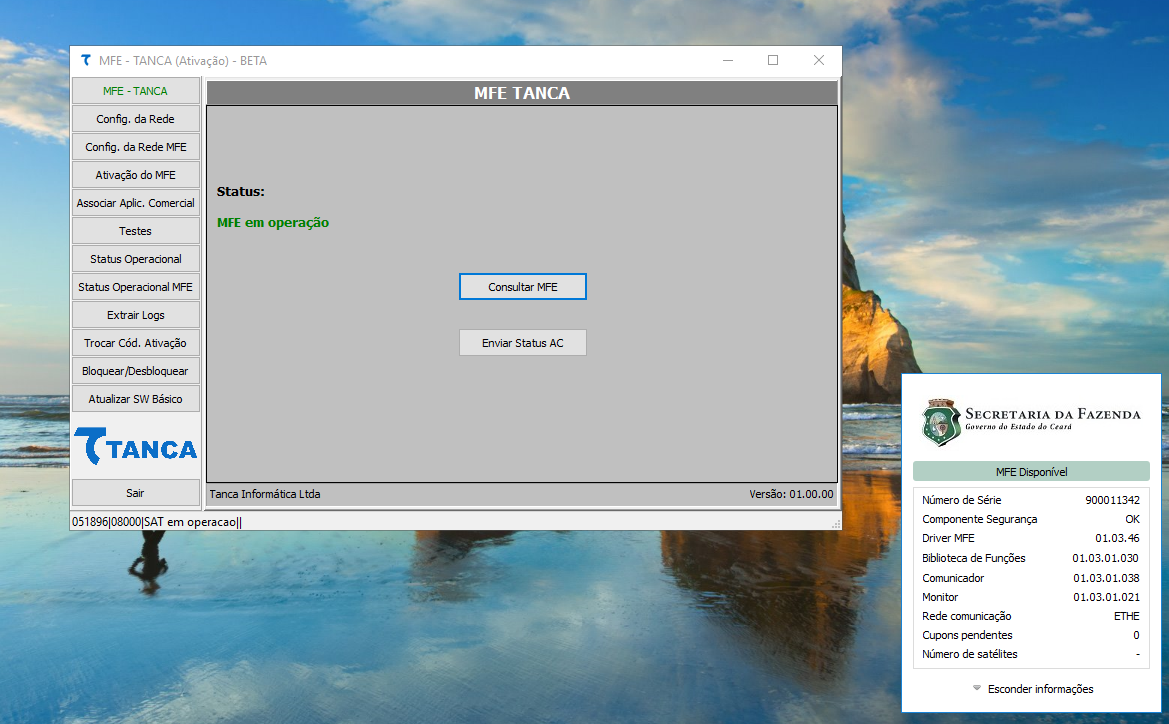Click the Tanca app icon in the title bar
Image resolution: width=1169 pixels, height=724 pixels.
(x=86, y=60)
